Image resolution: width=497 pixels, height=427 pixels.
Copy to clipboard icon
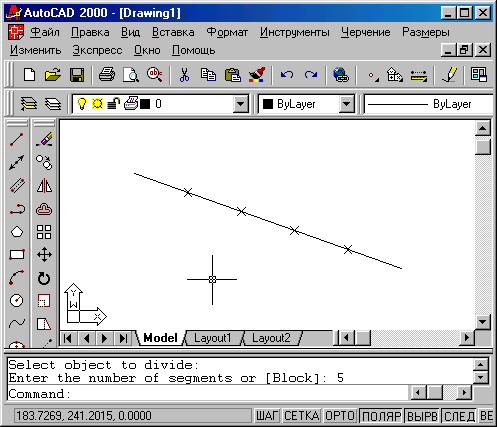208,75
